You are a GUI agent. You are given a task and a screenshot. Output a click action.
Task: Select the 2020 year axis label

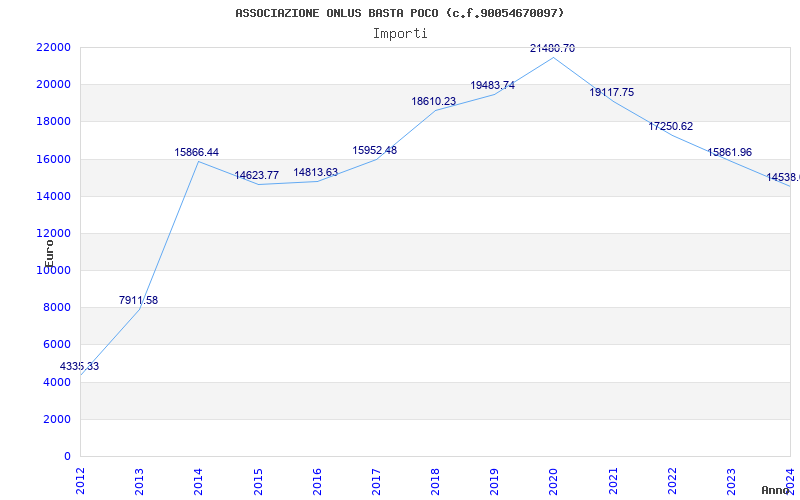click(554, 481)
